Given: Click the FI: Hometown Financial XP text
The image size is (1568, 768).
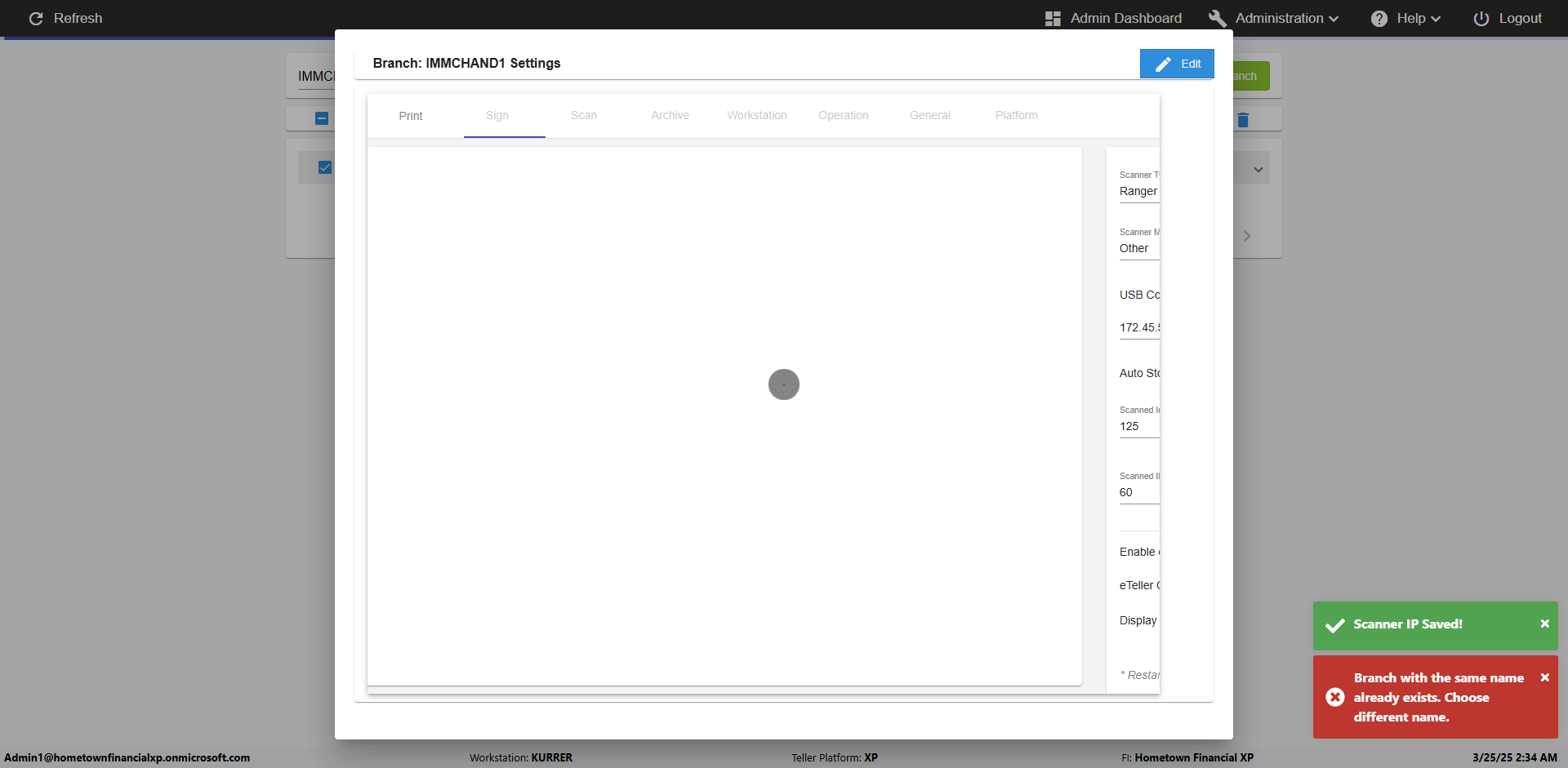Looking at the screenshot, I should tap(1187, 757).
